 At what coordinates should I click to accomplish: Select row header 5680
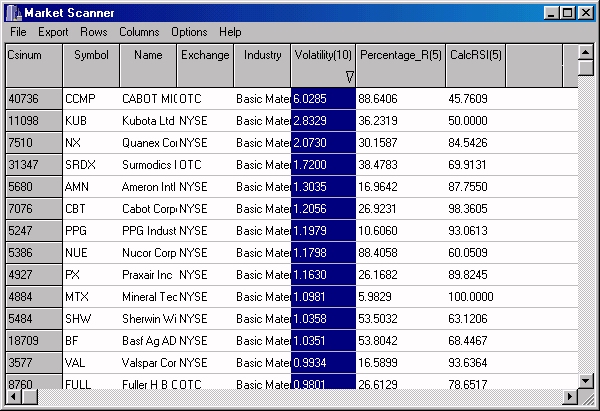[x=34, y=187]
